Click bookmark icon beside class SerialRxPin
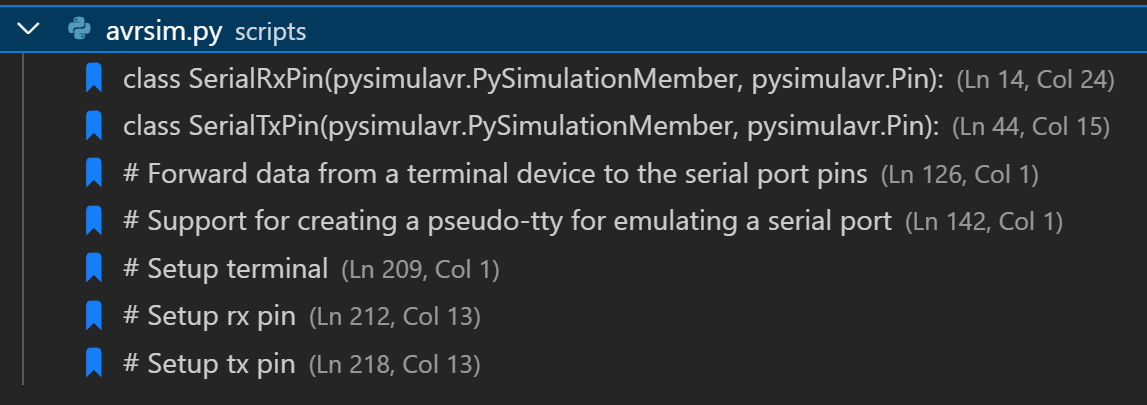The image size is (1147, 405). pos(93,79)
